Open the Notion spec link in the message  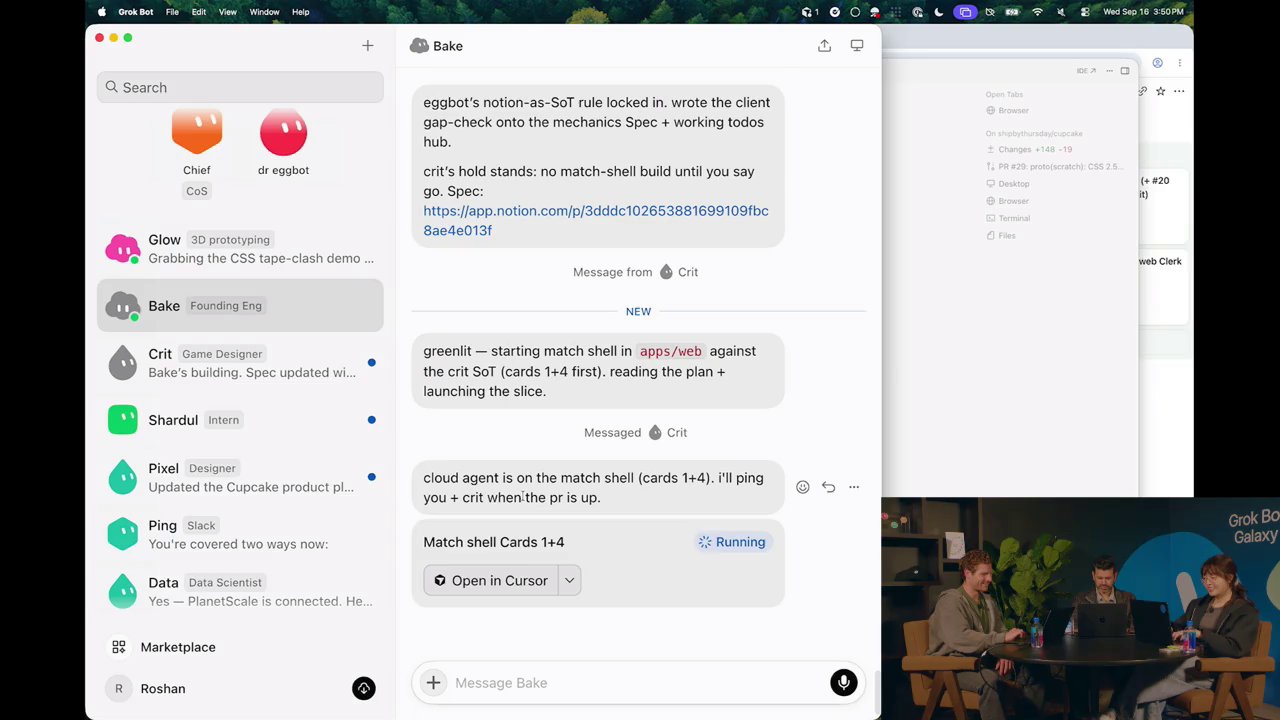point(596,220)
